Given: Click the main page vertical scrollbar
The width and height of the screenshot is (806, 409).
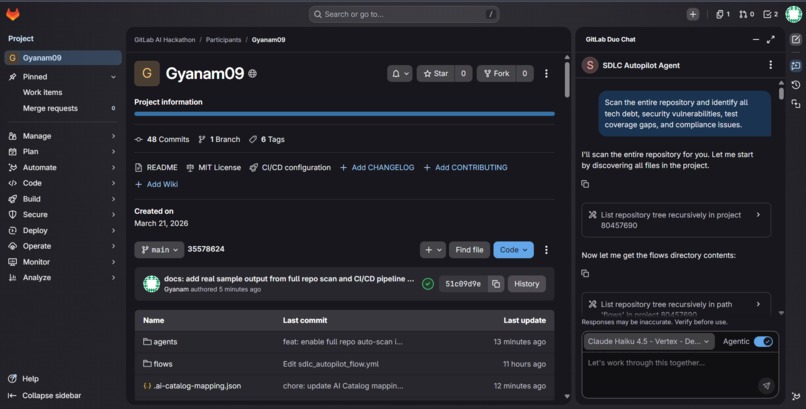Looking at the screenshot, I should 567,80.
